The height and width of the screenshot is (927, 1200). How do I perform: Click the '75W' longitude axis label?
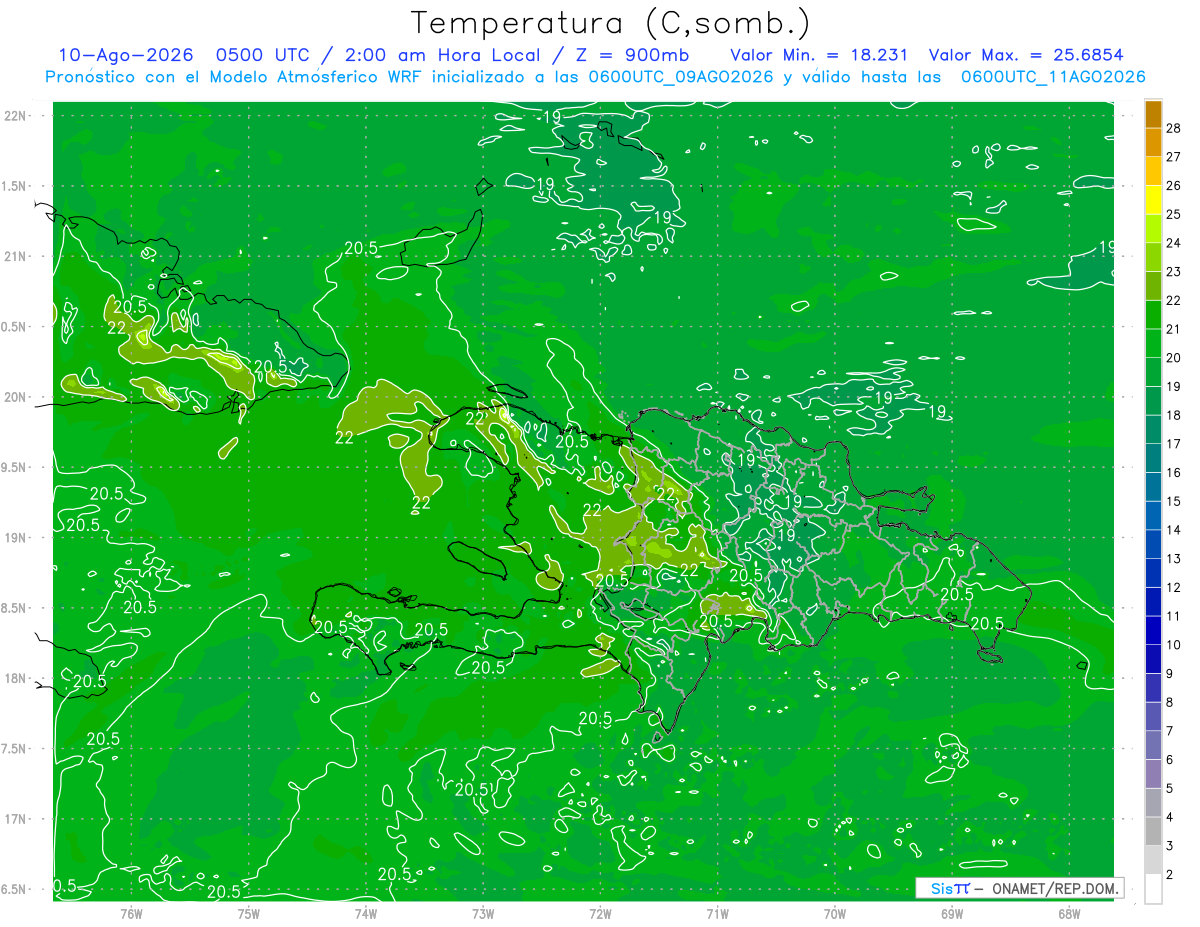click(x=249, y=913)
